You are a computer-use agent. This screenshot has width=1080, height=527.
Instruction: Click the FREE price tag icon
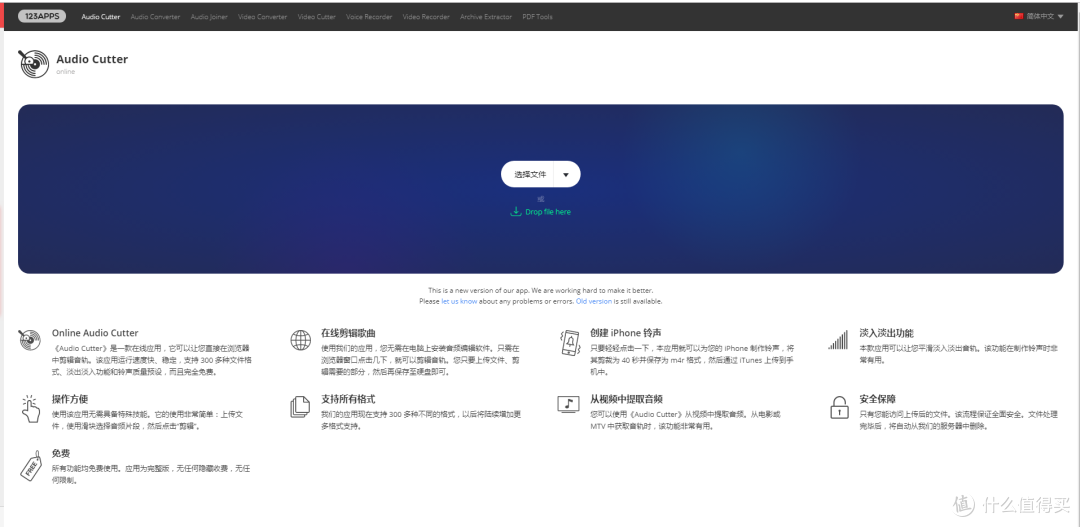coord(30,466)
